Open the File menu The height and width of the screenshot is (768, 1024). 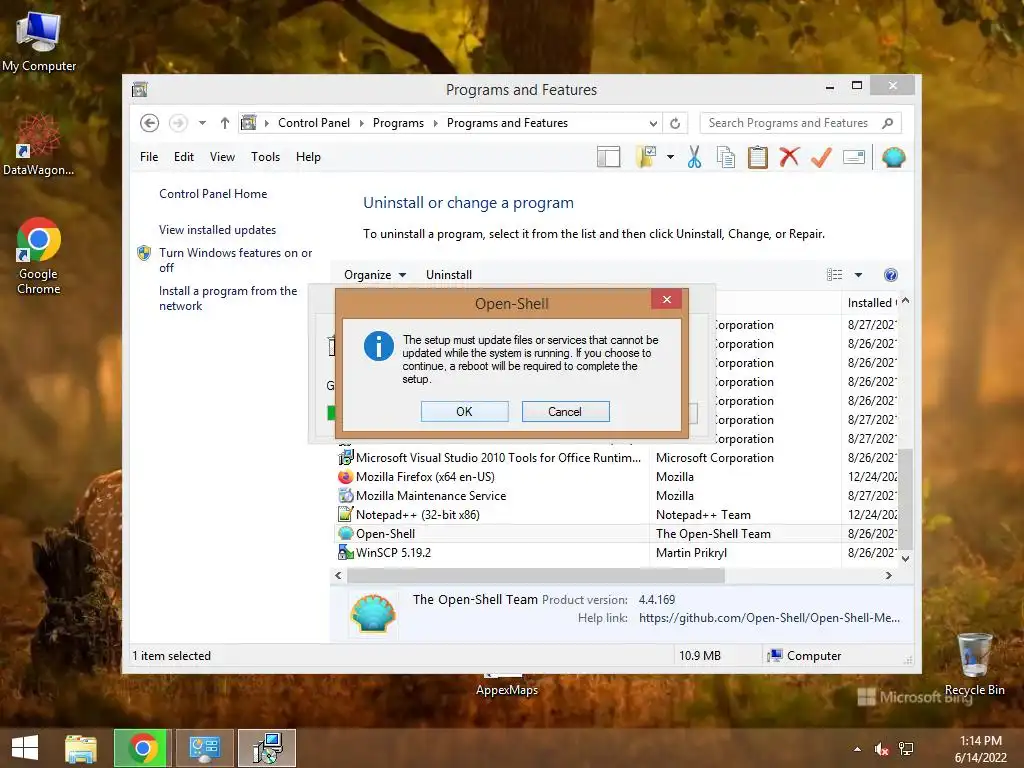coord(149,157)
